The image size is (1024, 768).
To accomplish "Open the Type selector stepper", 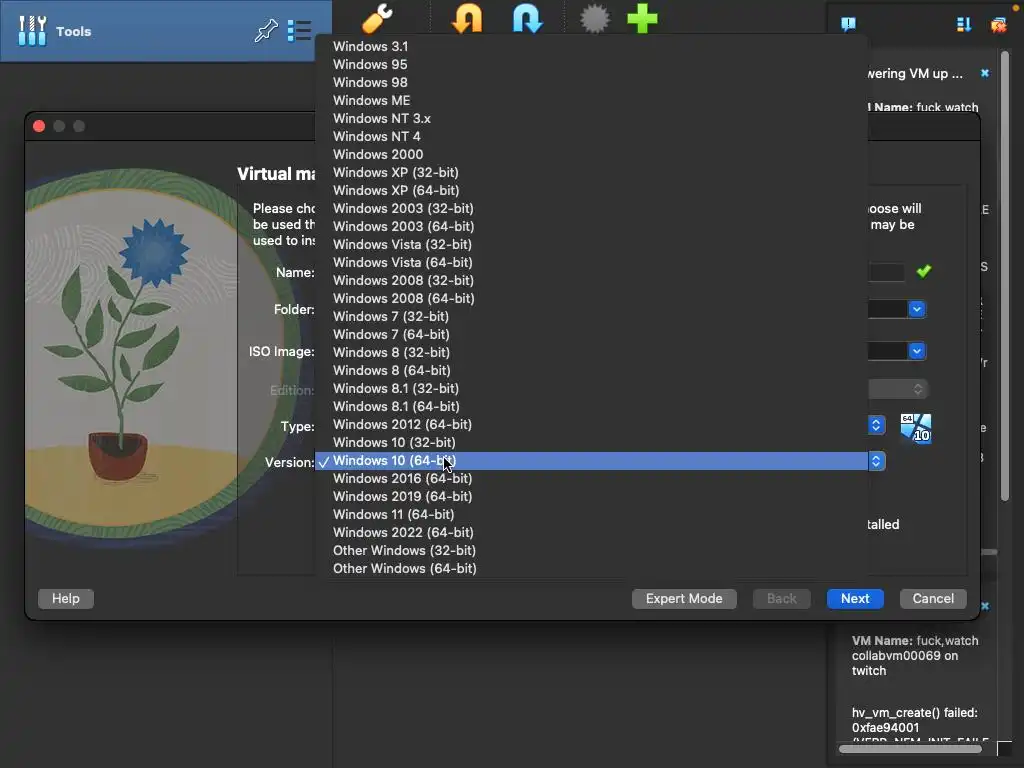I will coord(876,425).
